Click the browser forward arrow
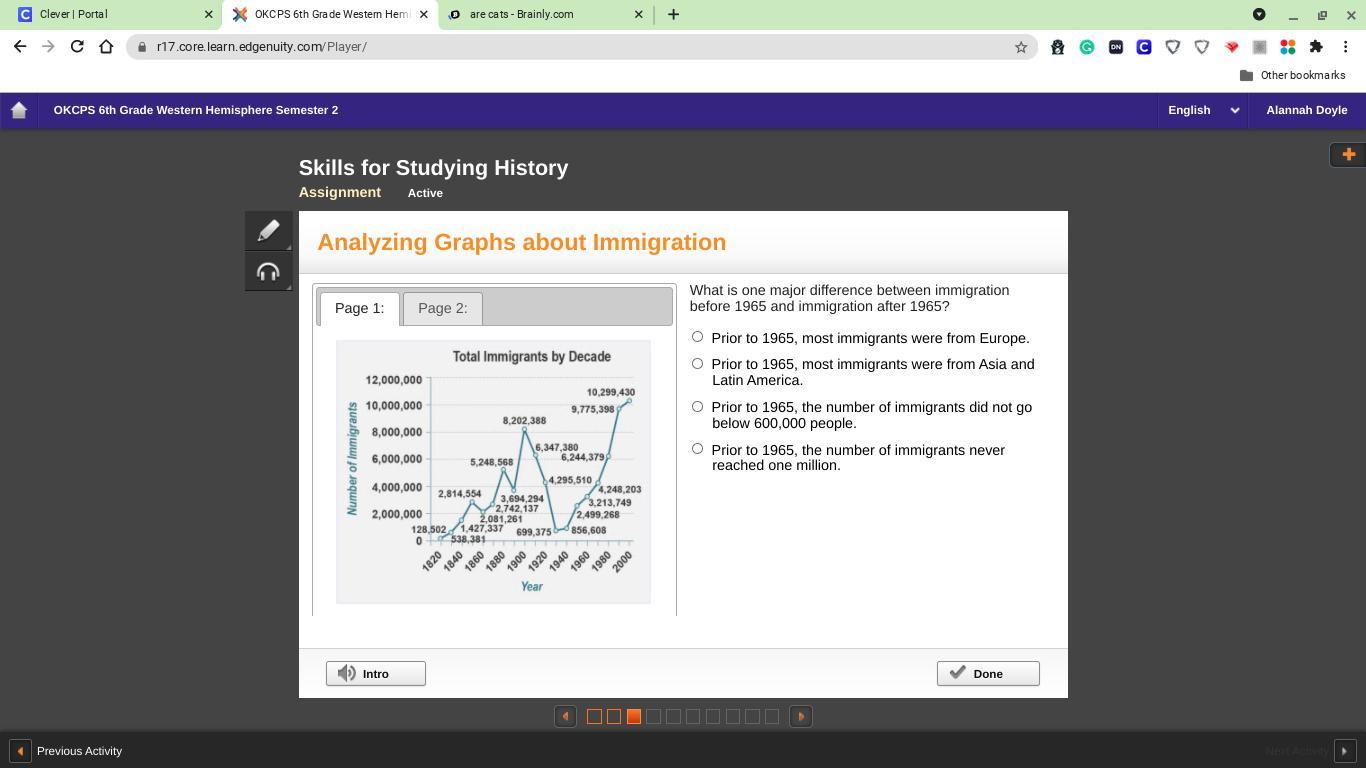1366x768 pixels. [x=48, y=46]
